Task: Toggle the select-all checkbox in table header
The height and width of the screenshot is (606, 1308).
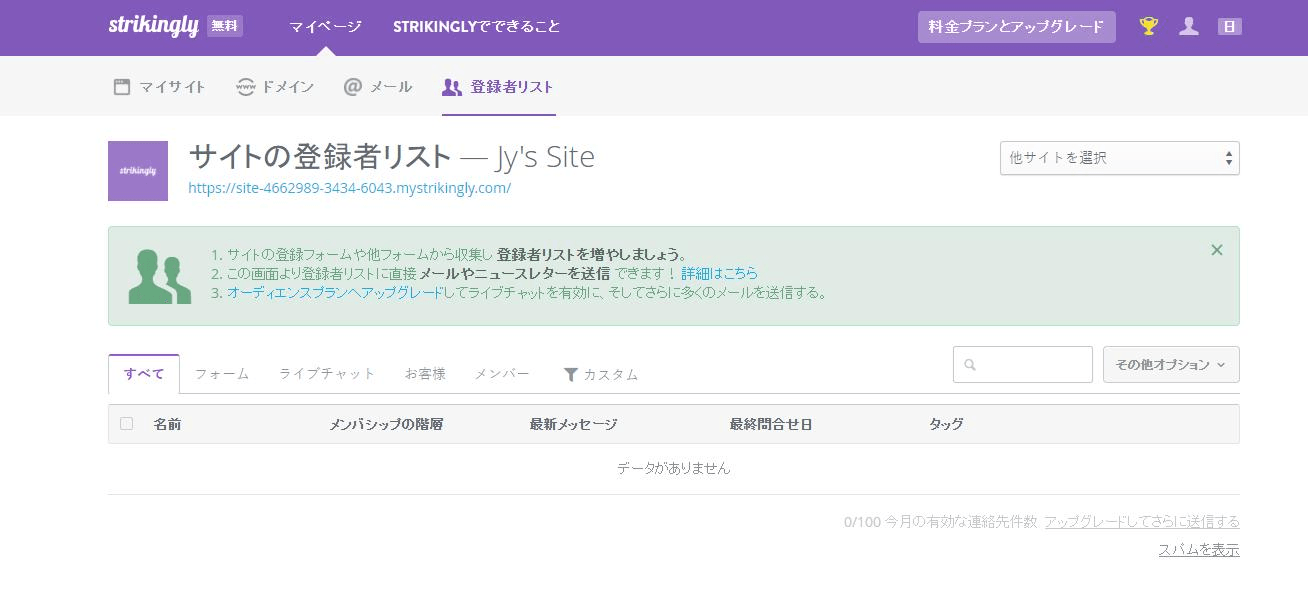Action: pos(126,423)
